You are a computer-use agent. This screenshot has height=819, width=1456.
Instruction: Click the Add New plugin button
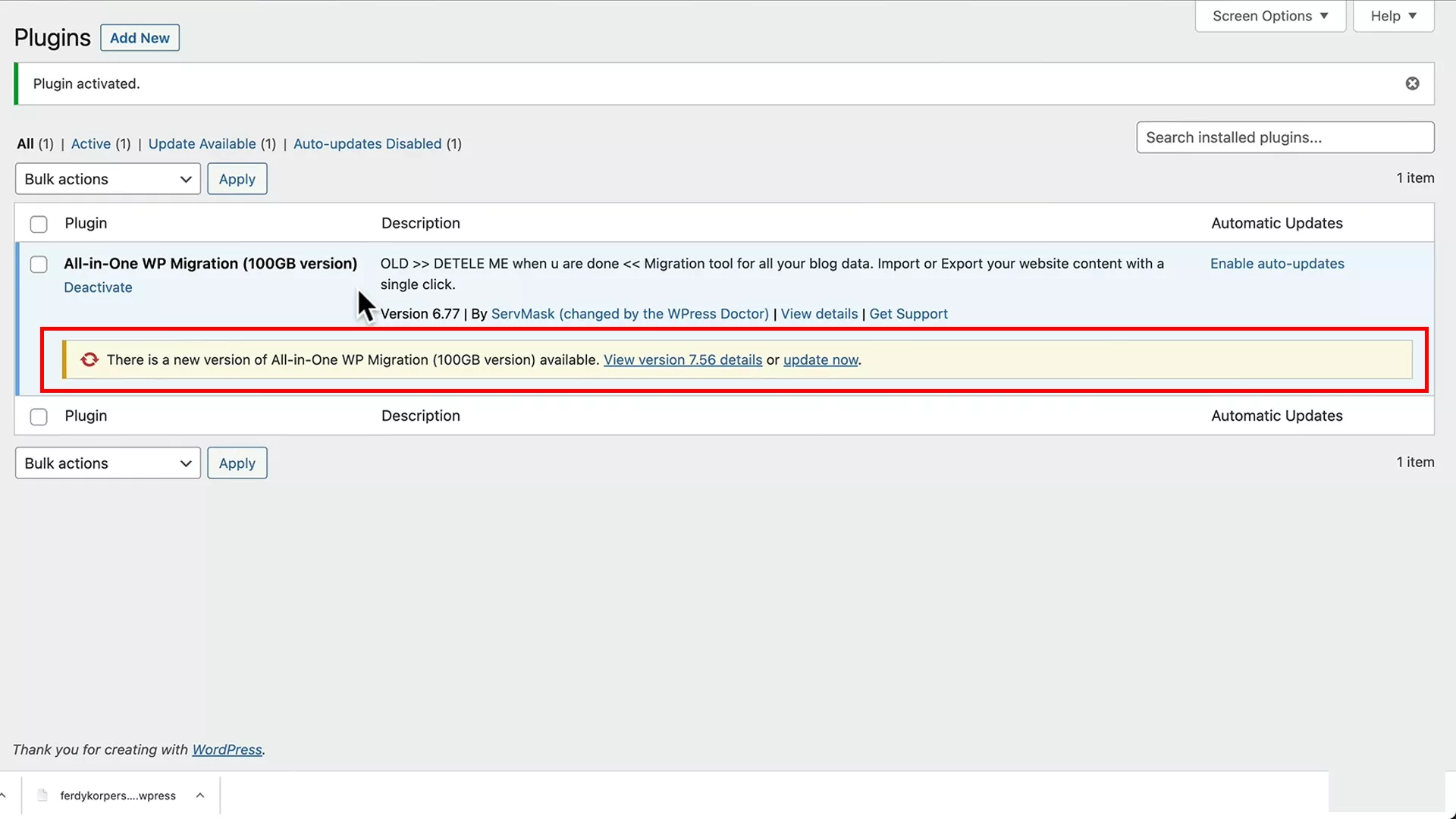tap(140, 38)
